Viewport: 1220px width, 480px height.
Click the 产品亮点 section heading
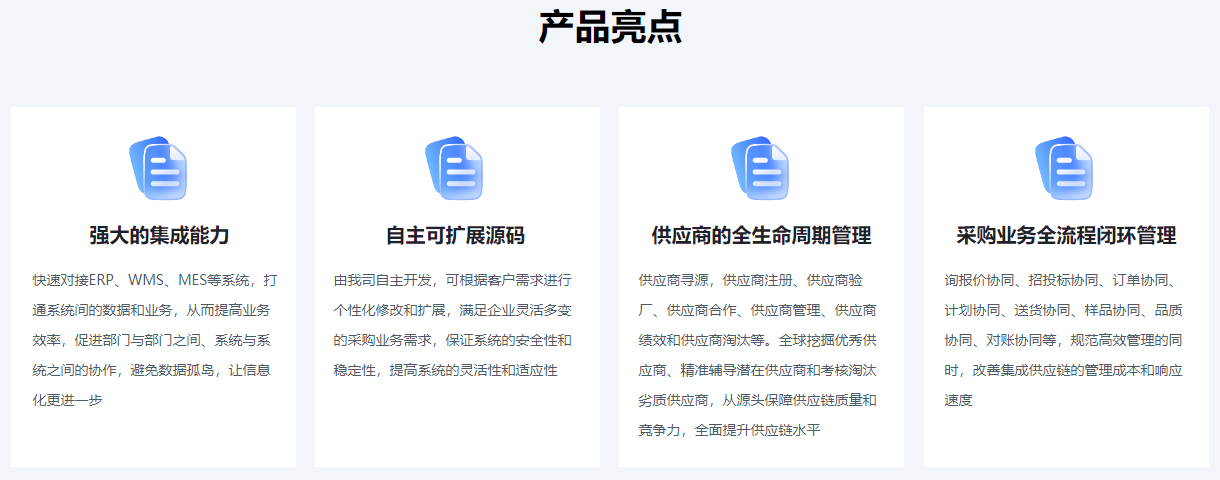point(610,27)
